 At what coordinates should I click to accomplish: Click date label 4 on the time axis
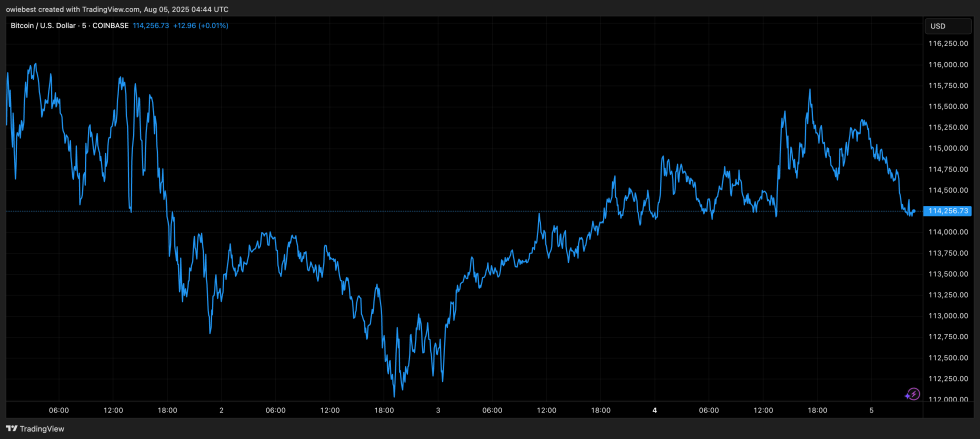coord(655,410)
